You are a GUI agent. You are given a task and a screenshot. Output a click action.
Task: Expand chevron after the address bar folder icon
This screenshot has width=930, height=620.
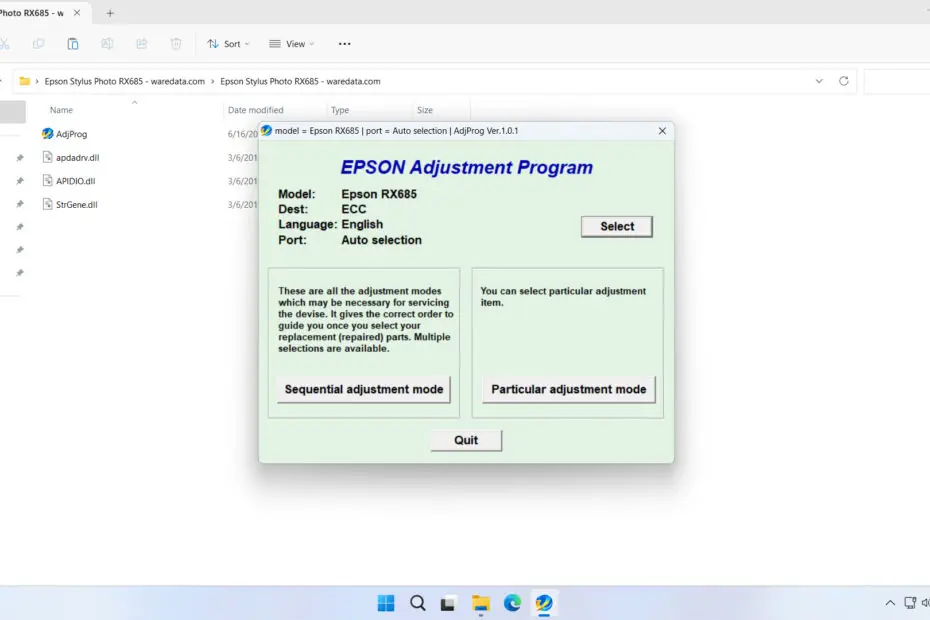37,81
